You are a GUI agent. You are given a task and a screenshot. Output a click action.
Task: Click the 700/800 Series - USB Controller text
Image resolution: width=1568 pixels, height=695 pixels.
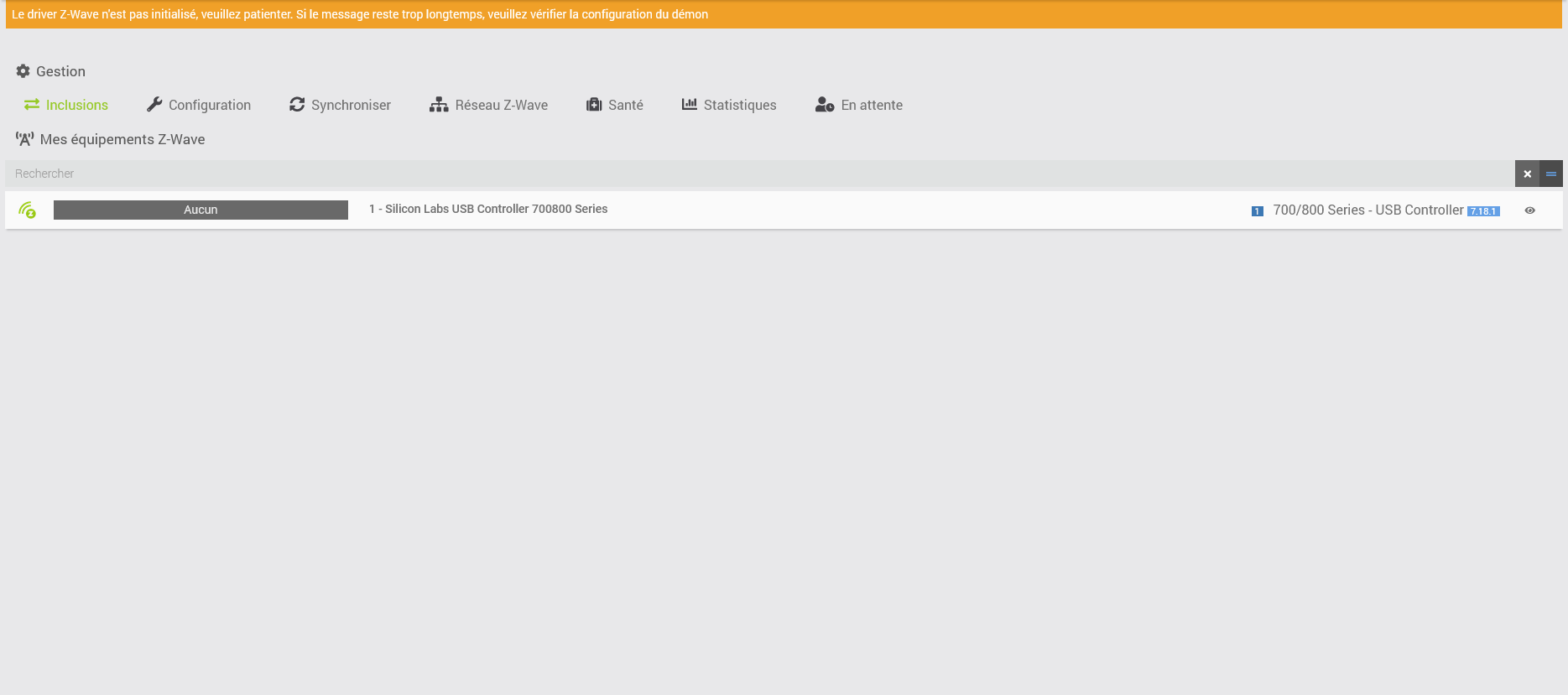(1368, 210)
